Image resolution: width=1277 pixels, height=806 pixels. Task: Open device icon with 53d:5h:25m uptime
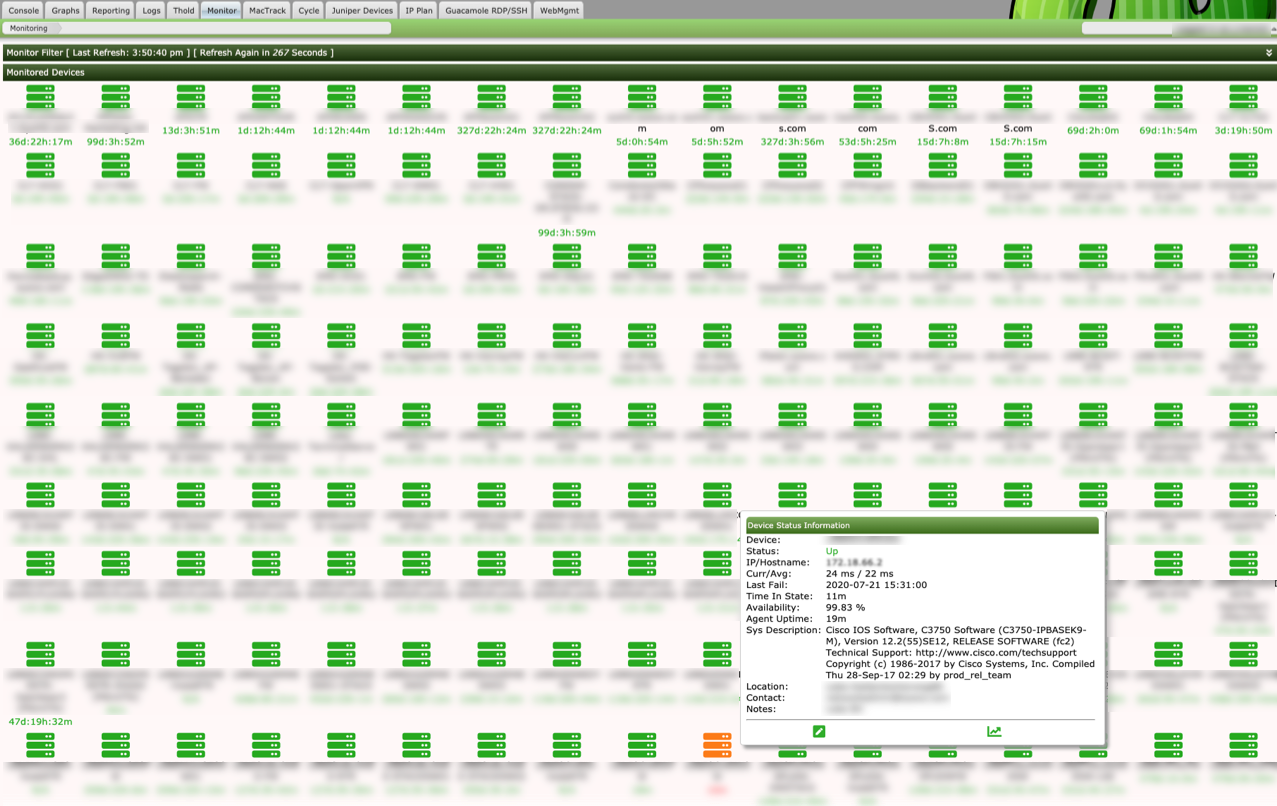tap(867, 97)
